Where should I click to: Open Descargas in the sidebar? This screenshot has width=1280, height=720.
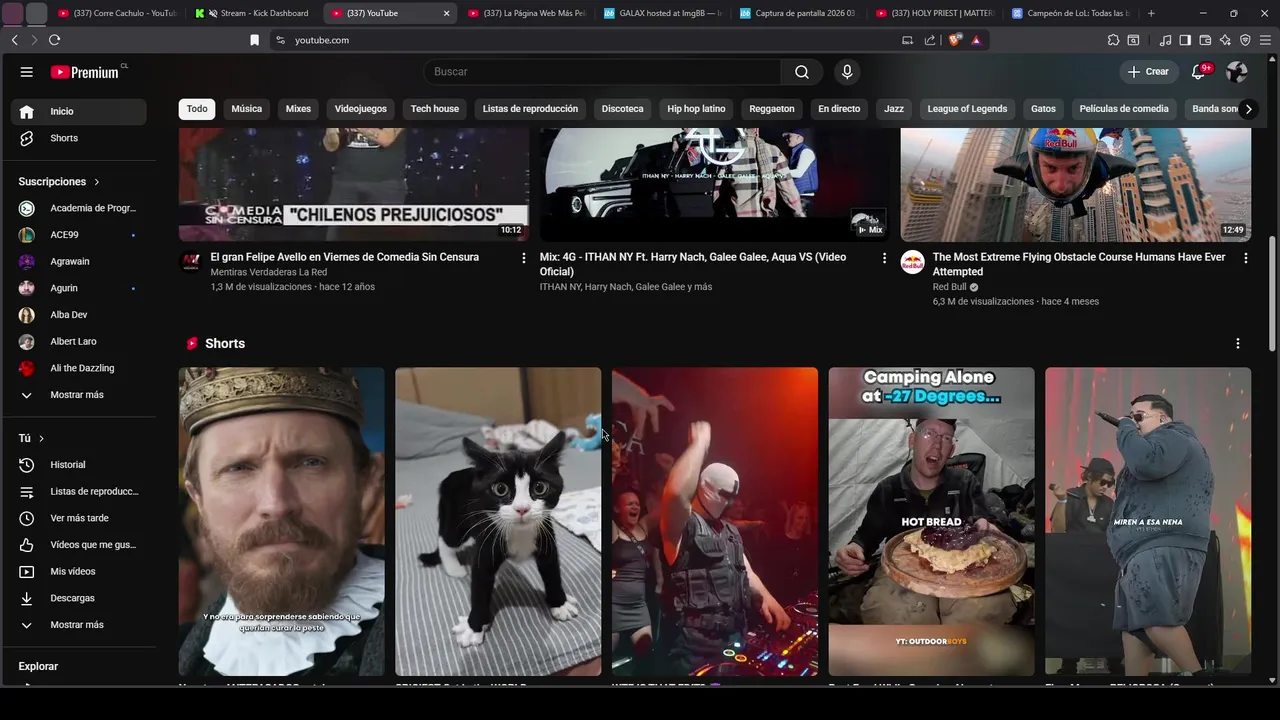80,598
